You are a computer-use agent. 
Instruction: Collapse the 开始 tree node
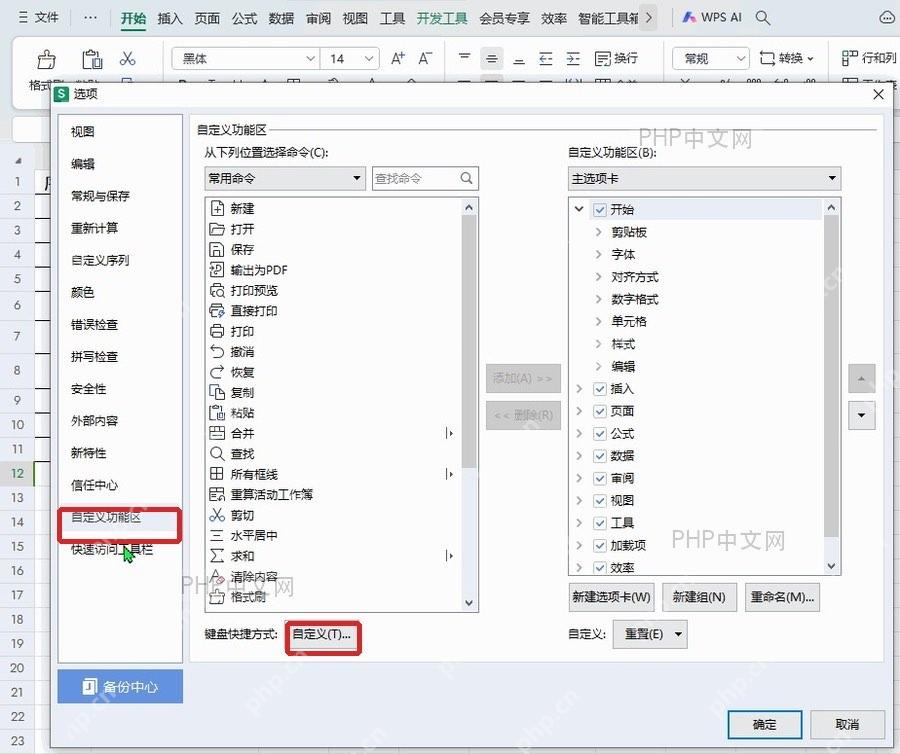coord(579,209)
